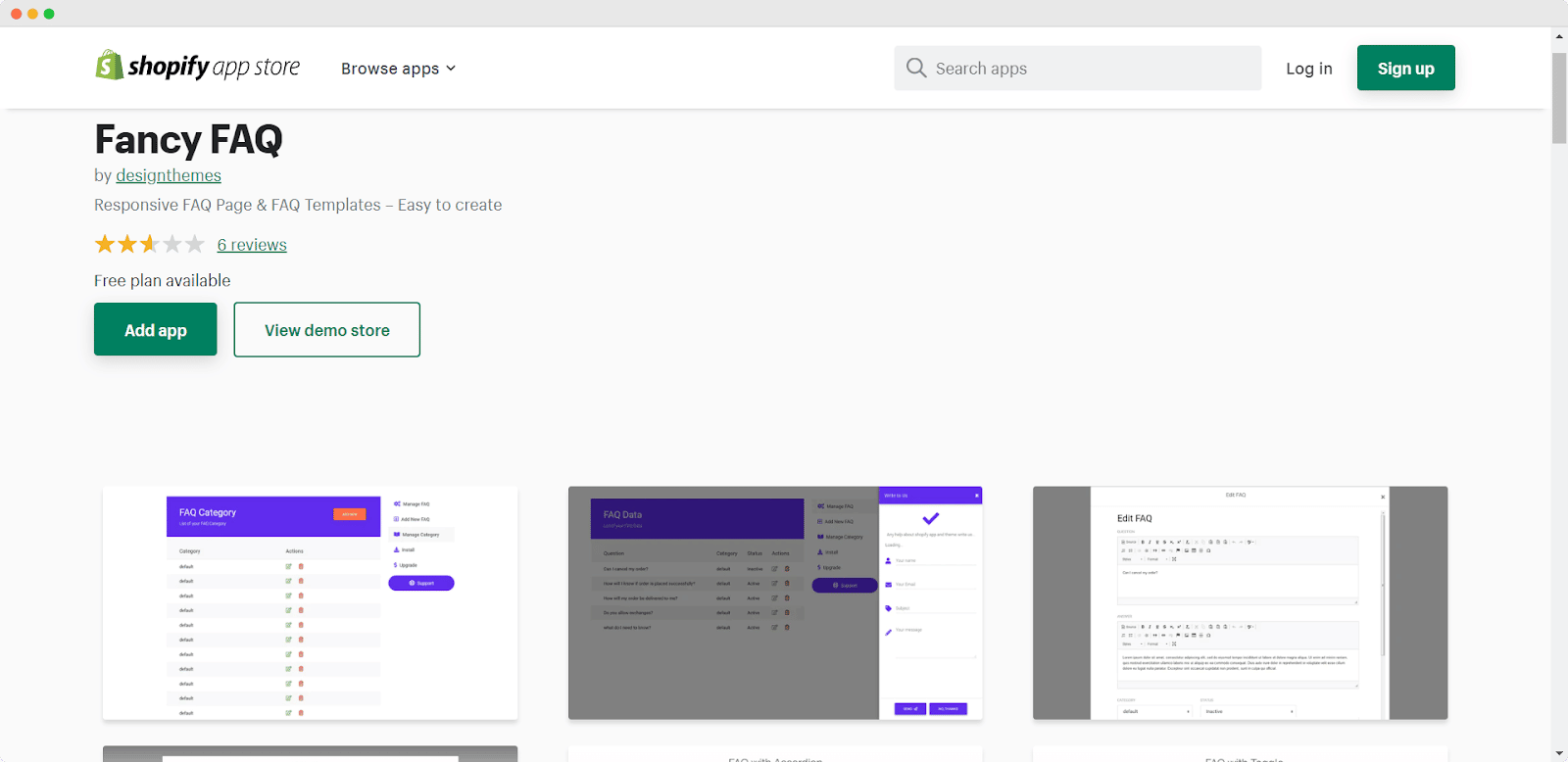Image resolution: width=1568 pixels, height=762 pixels.
Task: Click the View demo store button
Action: [326, 330]
